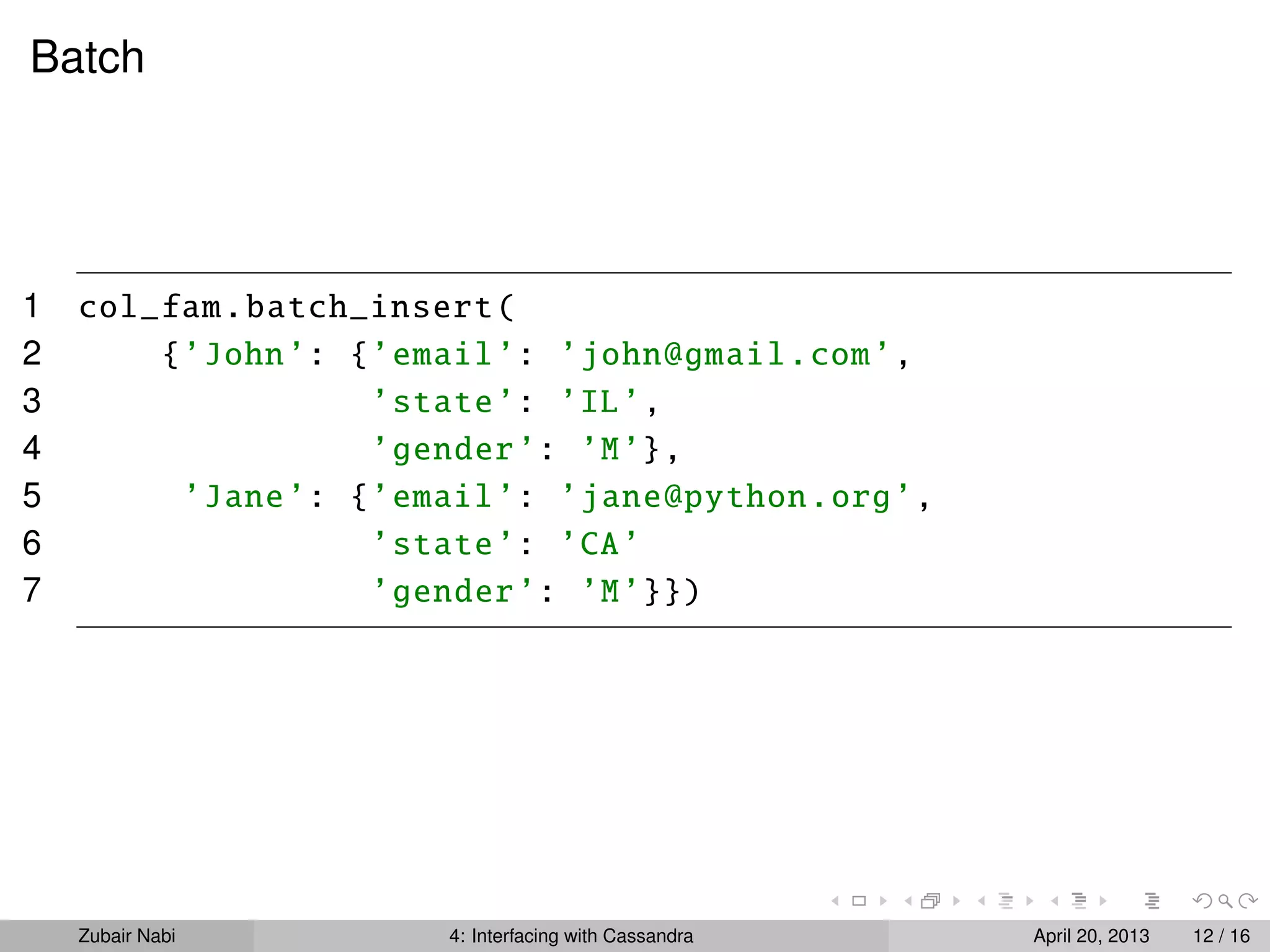Click the stacked frames icon
Image resolution: width=1270 pixels, height=952 pixels.
pyautogui.click(x=931, y=901)
